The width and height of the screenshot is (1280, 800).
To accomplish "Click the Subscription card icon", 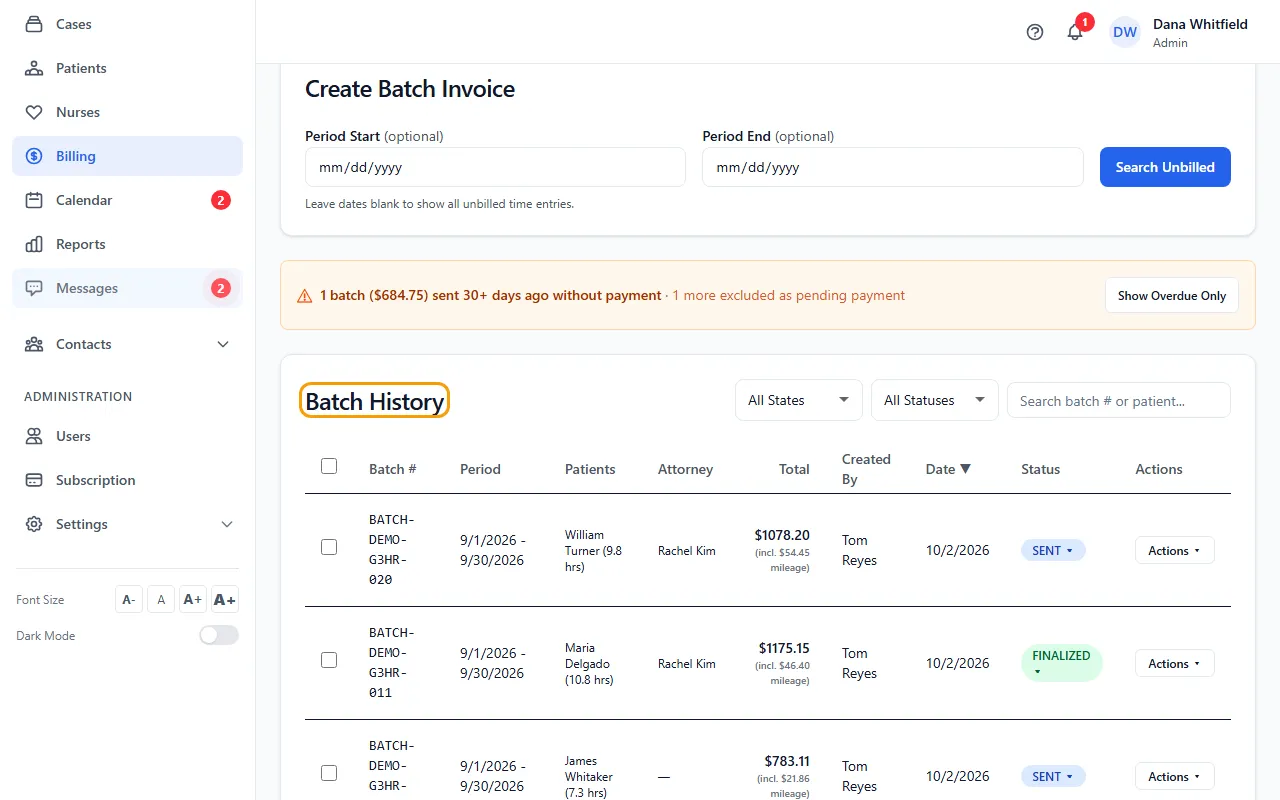I will [34, 480].
